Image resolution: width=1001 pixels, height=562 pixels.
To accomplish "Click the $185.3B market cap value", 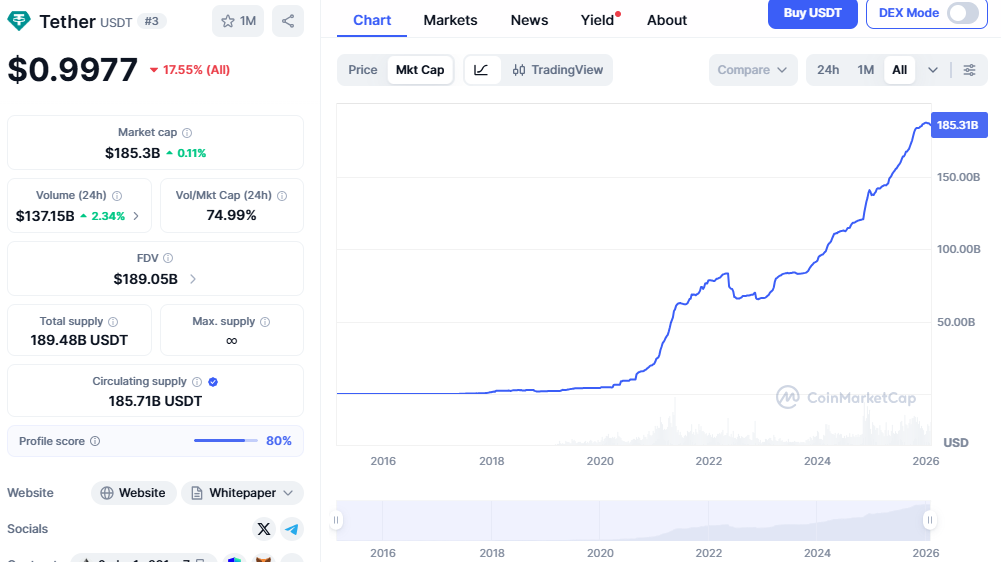I will tap(133, 153).
